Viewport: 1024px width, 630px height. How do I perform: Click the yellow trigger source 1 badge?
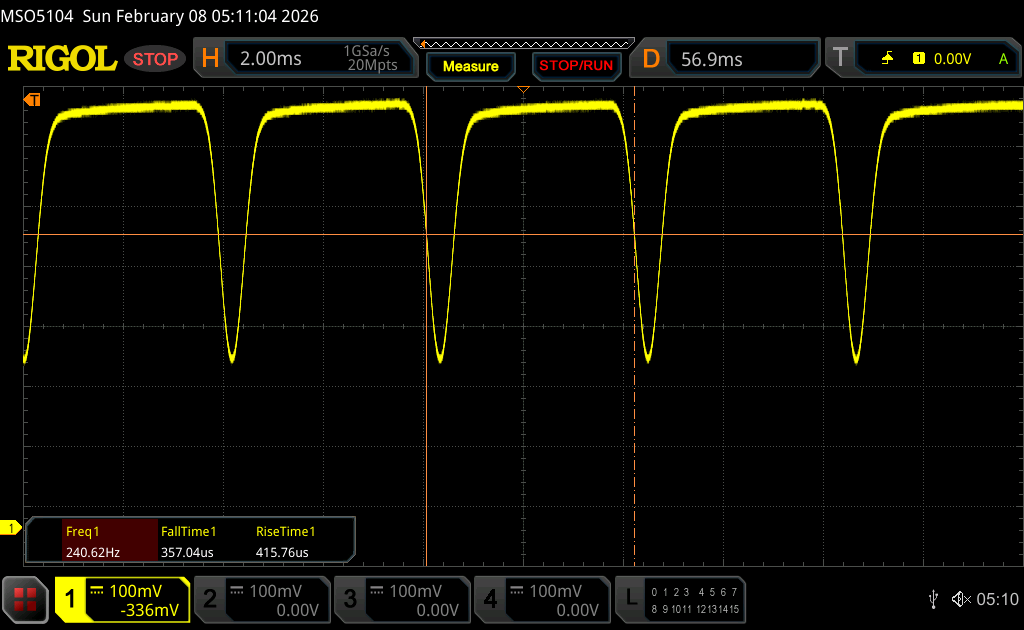coord(918,59)
